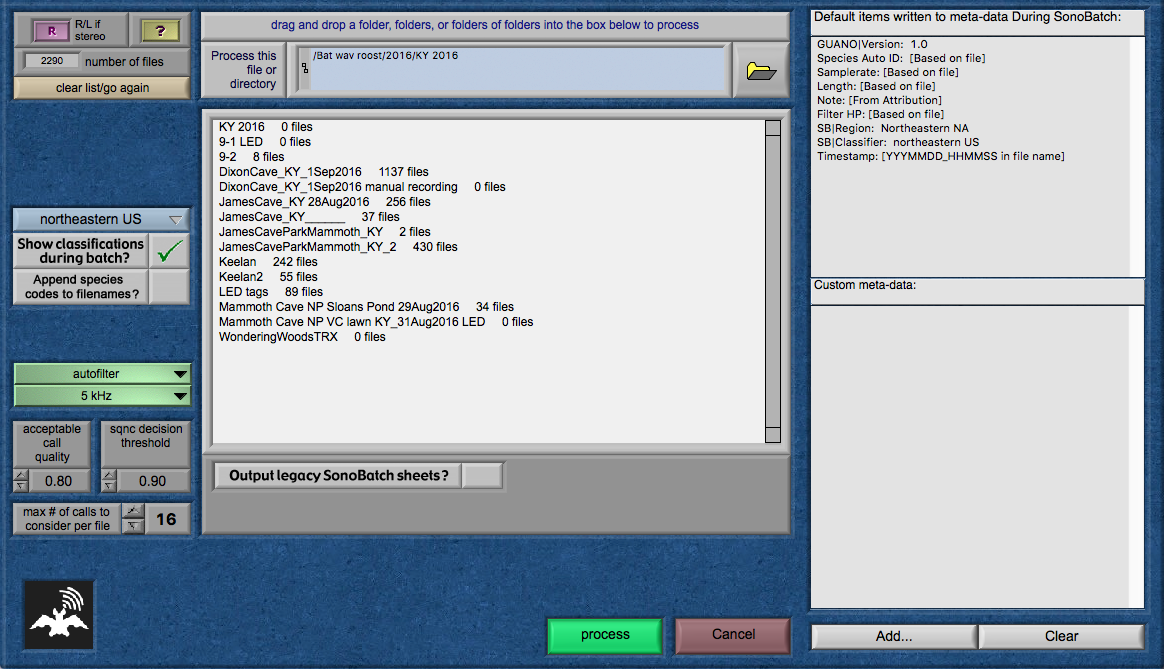Open the 5 kHz filter dropdown

(101, 396)
